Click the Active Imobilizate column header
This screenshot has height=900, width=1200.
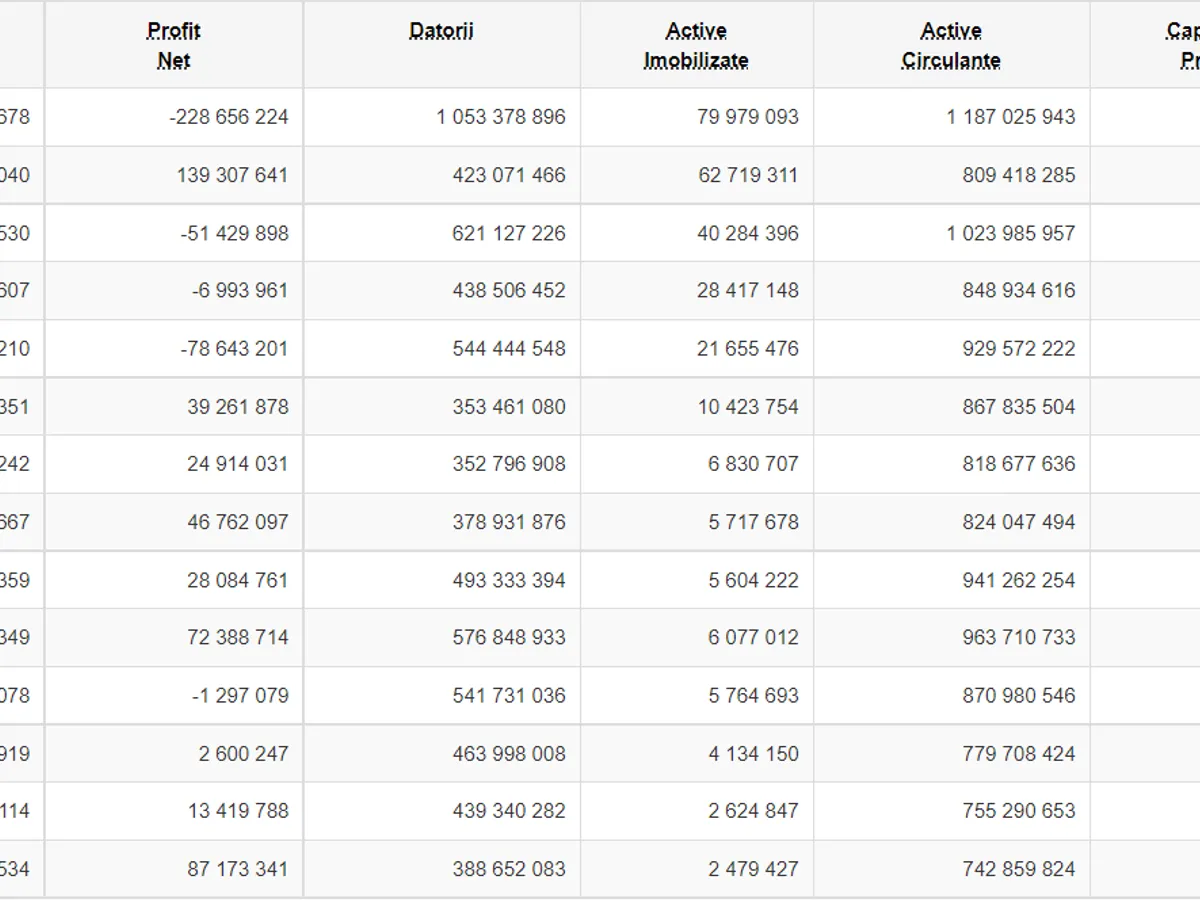click(x=696, y=46)
